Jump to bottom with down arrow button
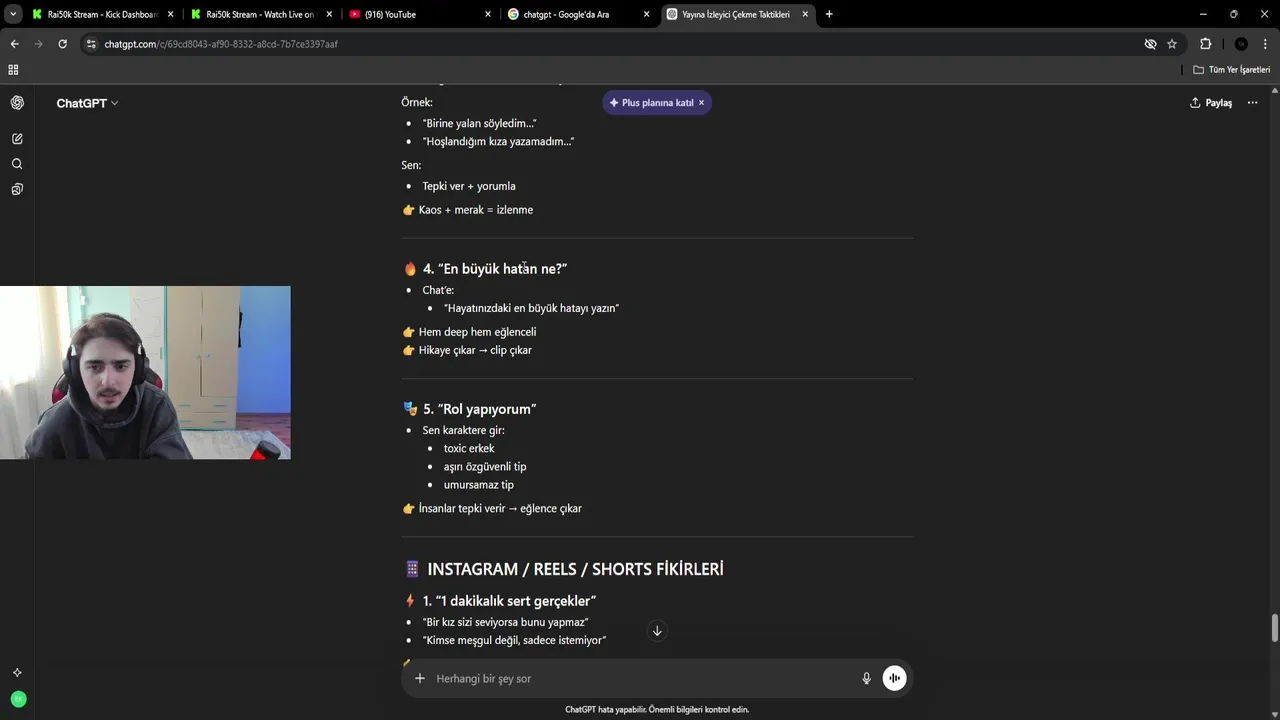1280x720 pixels. tap(657, 631)
